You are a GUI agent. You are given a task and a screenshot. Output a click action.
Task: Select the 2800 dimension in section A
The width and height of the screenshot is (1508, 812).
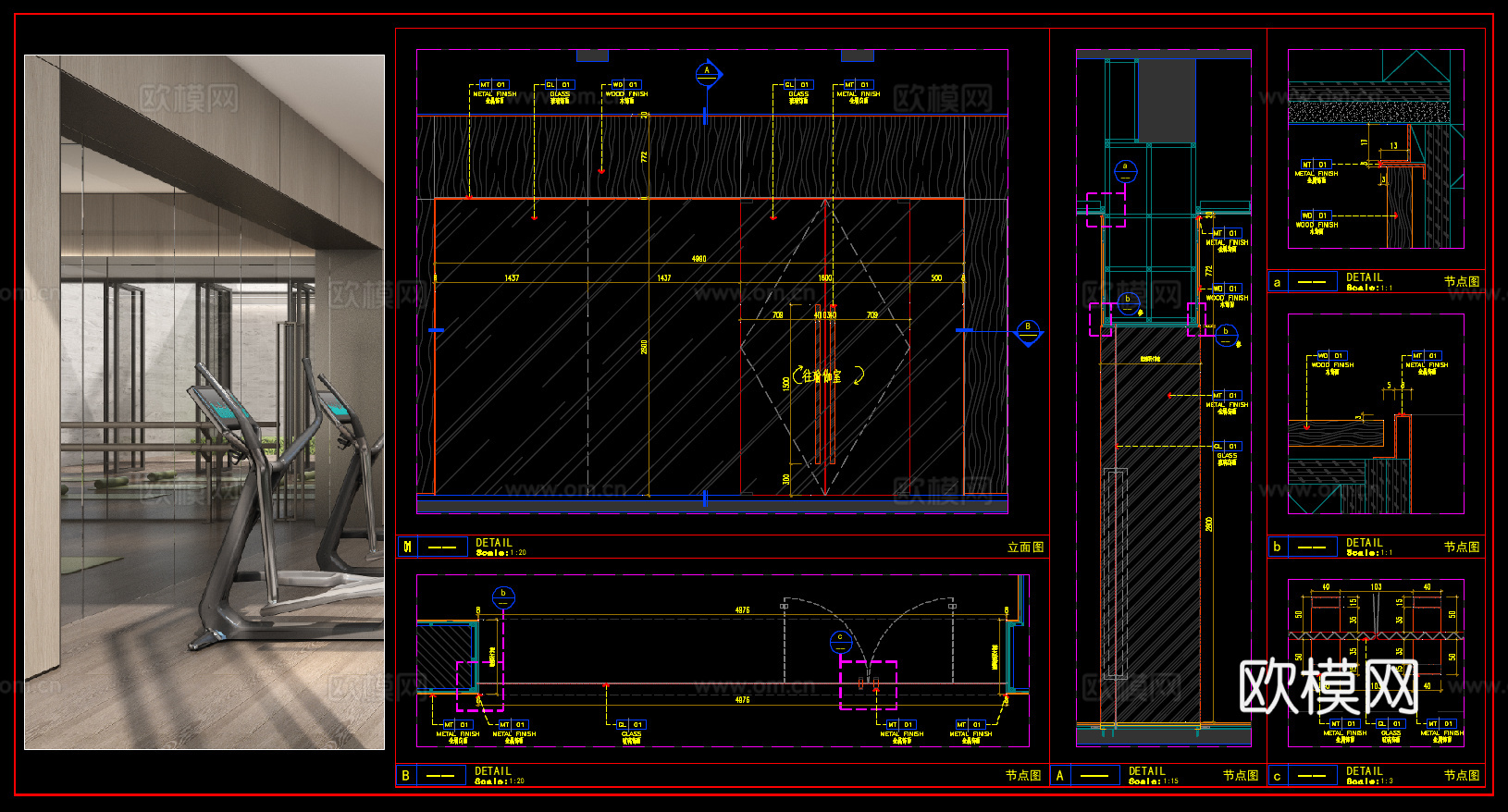[x=1208, y=523]
